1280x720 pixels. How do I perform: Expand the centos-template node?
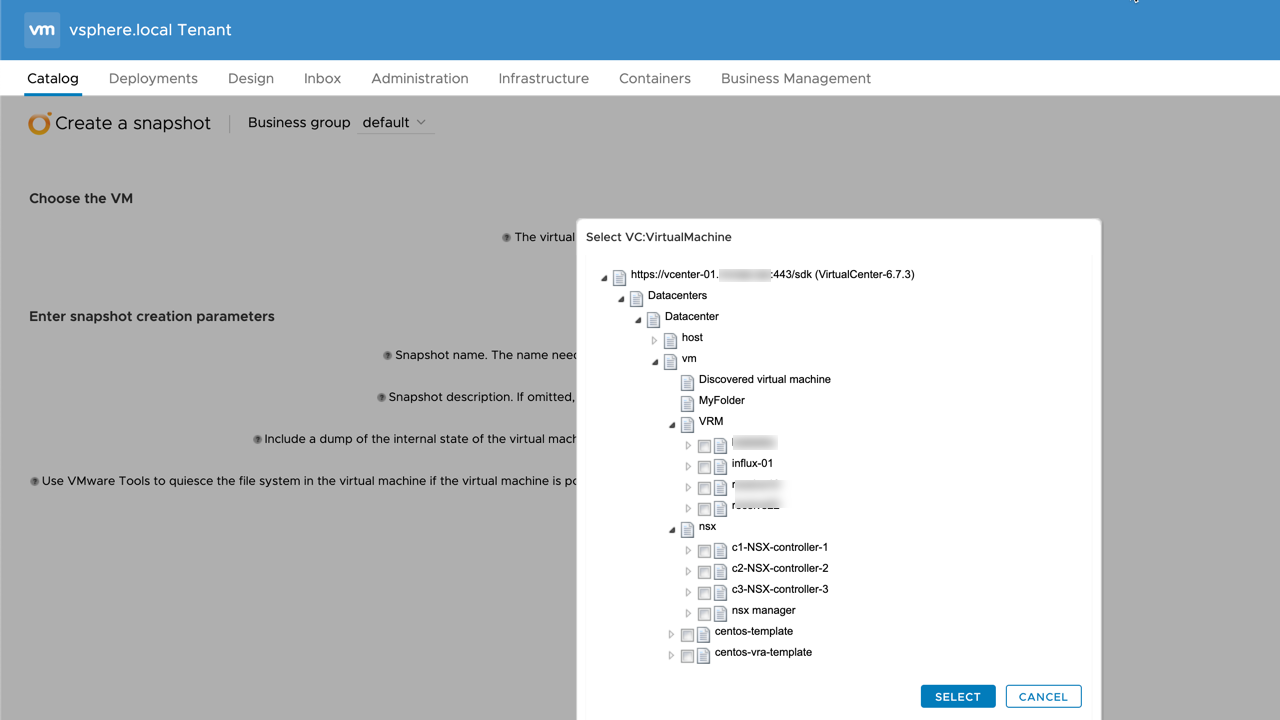click(671, 635)
